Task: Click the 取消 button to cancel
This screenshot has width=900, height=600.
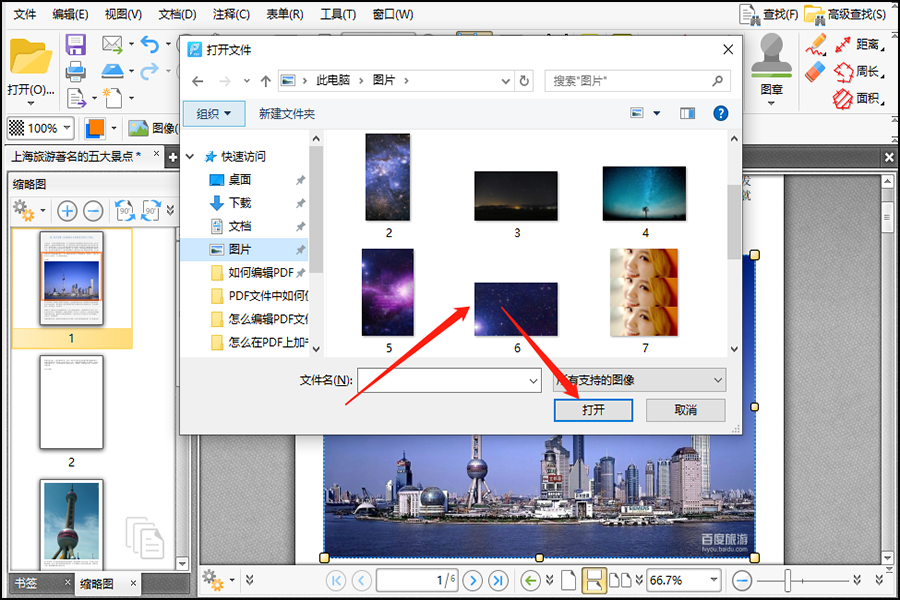Action: click(x=686, y=410)
